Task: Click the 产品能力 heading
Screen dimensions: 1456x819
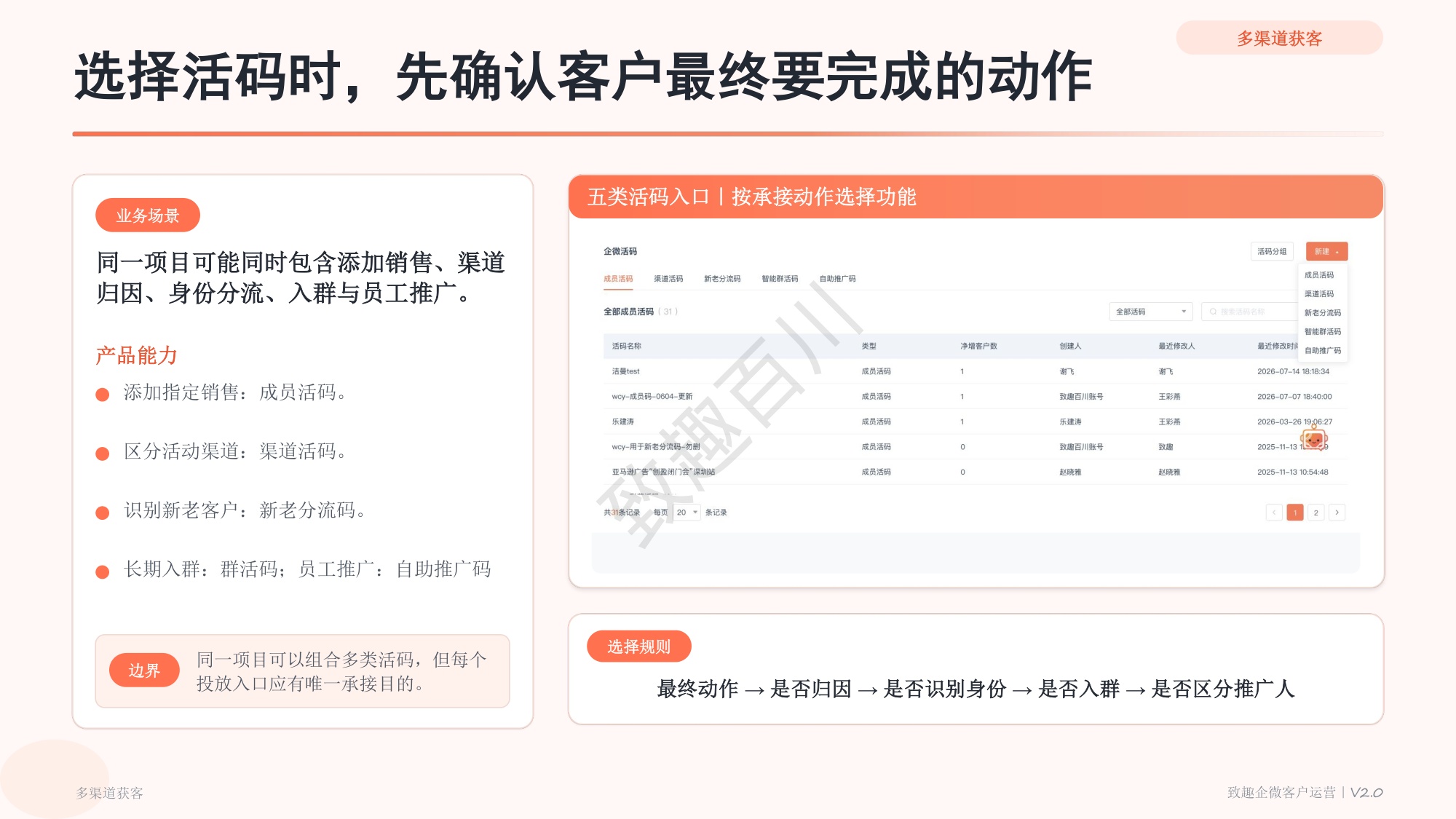Action: pos(137,355)
